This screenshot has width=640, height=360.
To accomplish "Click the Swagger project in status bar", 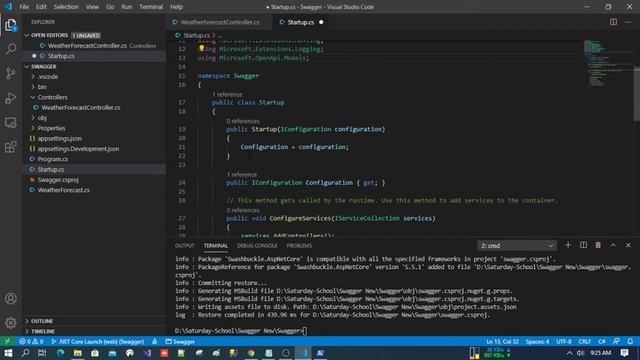I will [x=180, y=342].
